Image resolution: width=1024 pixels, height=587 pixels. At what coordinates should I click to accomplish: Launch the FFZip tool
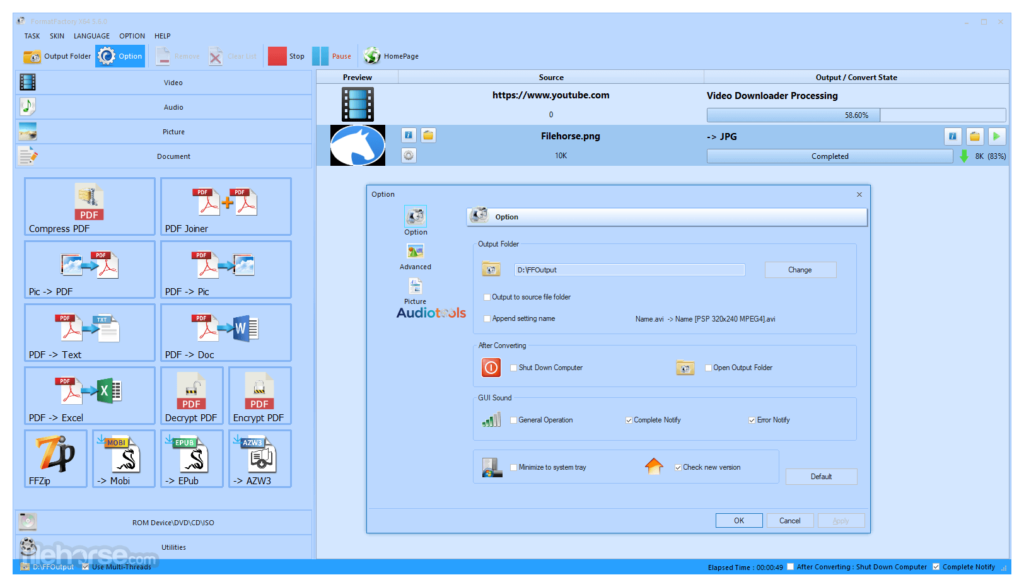pos(55,458)
